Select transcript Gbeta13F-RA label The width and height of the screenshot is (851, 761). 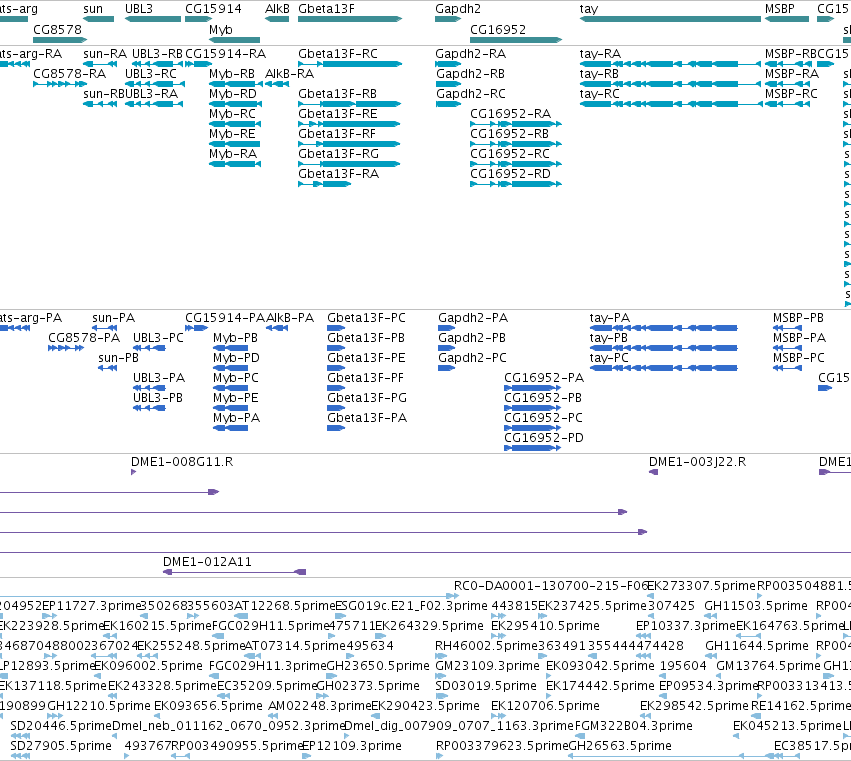click(338, 174)
